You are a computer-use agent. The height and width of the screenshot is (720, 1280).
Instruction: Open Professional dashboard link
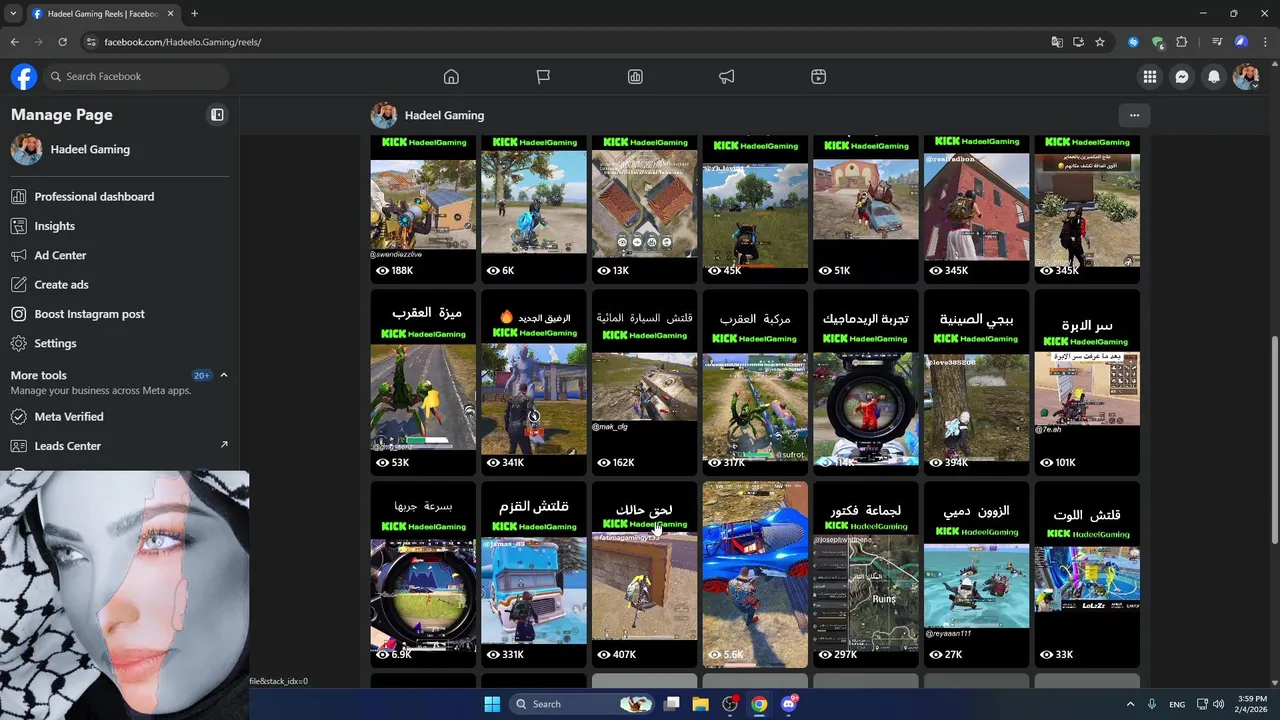pos(94,197)
